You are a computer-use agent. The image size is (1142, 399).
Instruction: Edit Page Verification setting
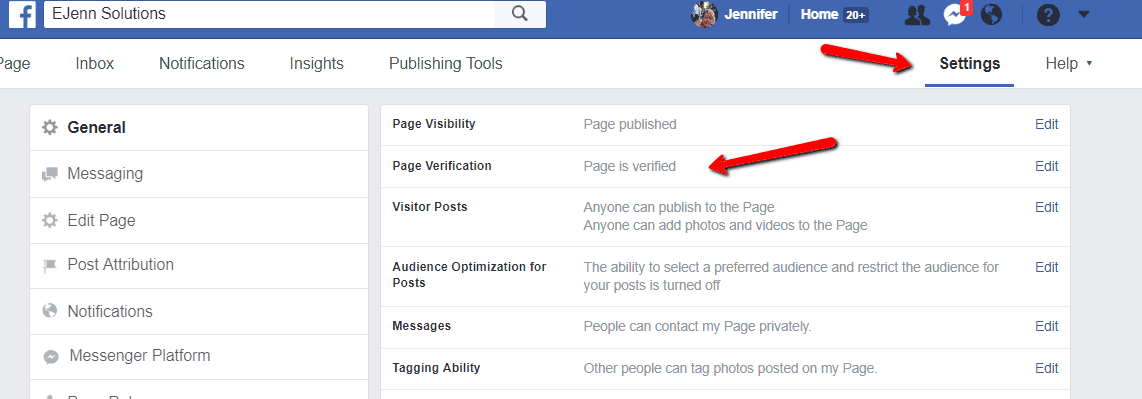pyautogui.click(x=1047, y=166)
